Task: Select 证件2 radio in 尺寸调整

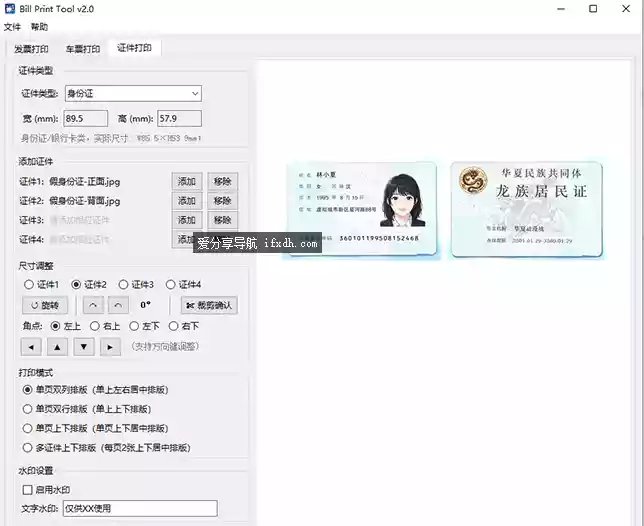Action: (89, 285)
